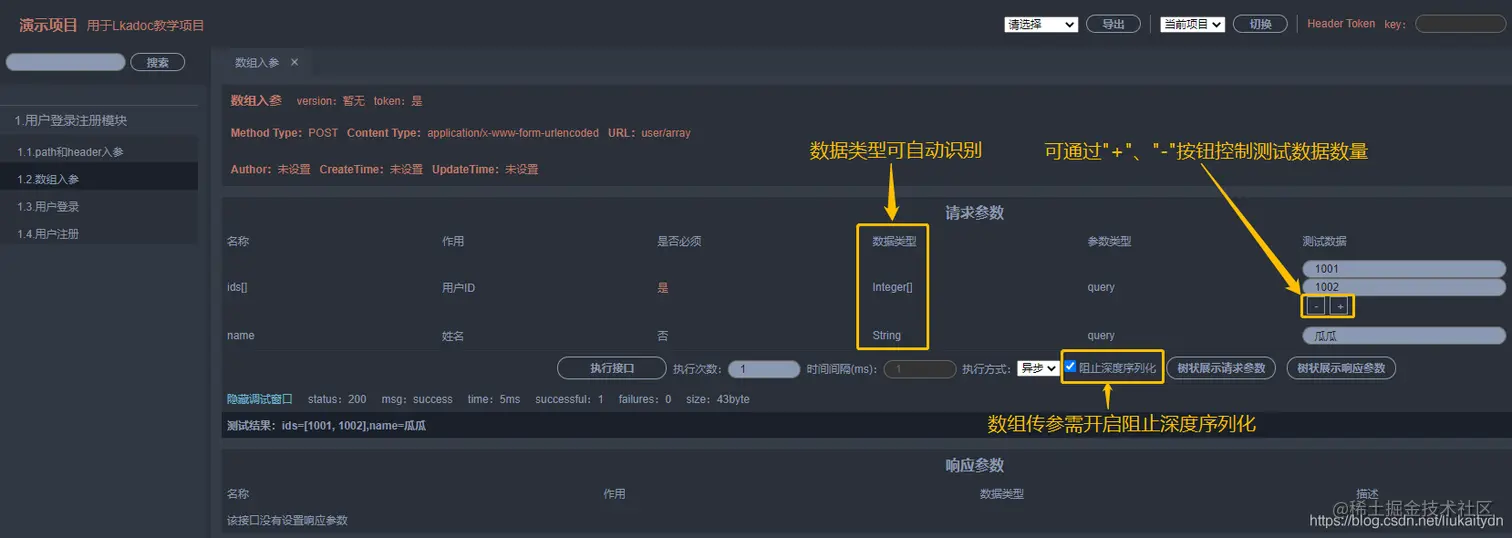Click test data field containing 1002
The image size is (1512, 538).
click(x=1404, y=287)
